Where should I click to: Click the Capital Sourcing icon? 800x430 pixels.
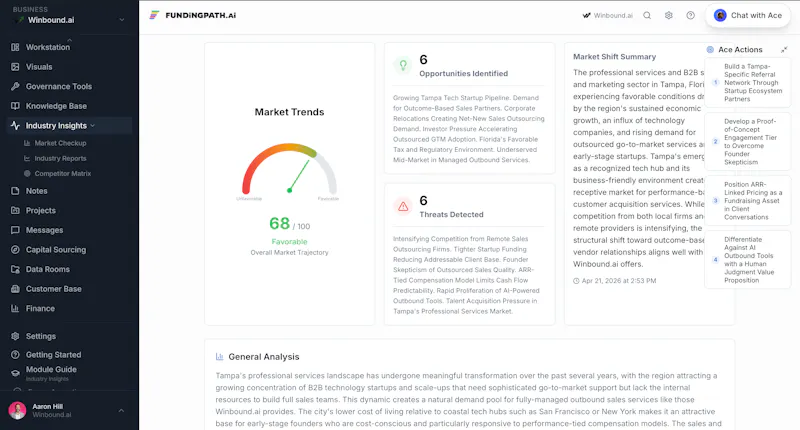click(15, 249)
